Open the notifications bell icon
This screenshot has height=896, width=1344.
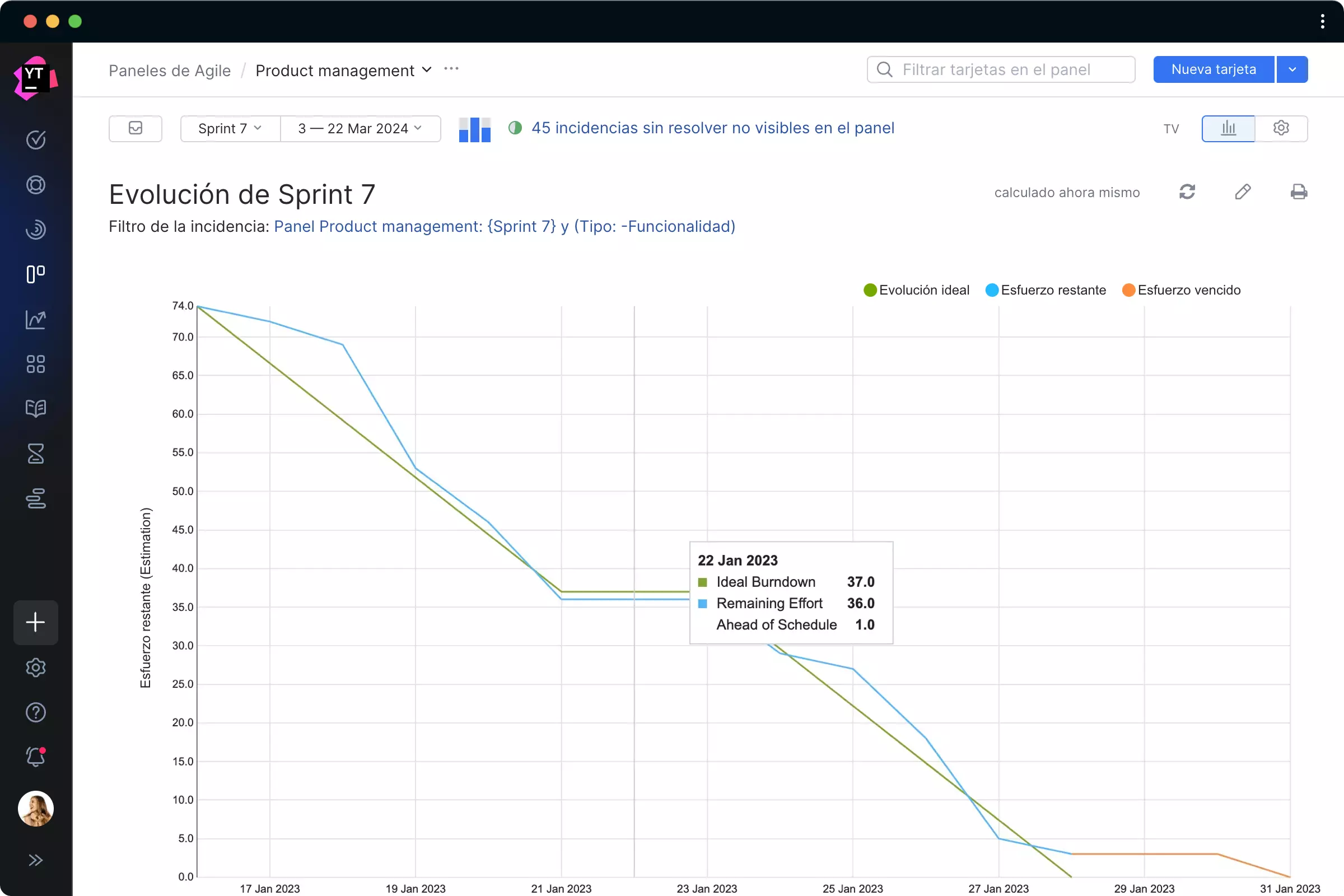tap(35, 757)
